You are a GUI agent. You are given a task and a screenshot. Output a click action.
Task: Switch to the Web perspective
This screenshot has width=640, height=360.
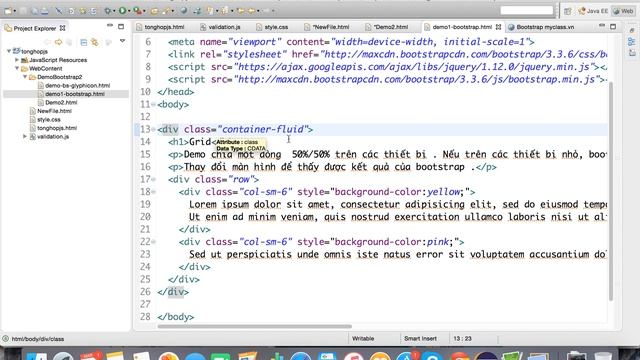pos(623,11)
